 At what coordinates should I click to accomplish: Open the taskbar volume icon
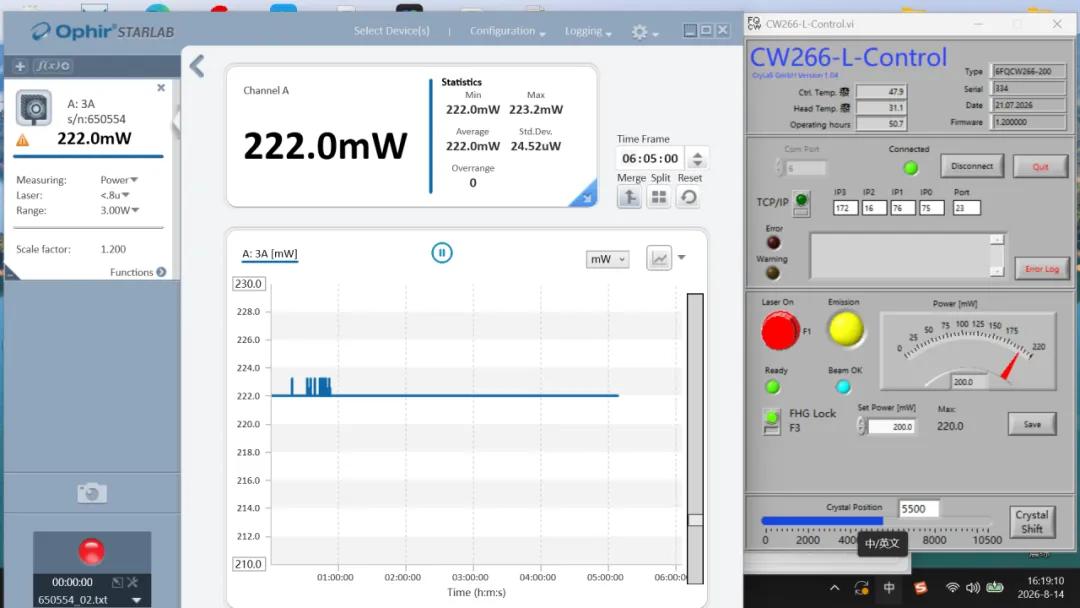click(973, 588)
